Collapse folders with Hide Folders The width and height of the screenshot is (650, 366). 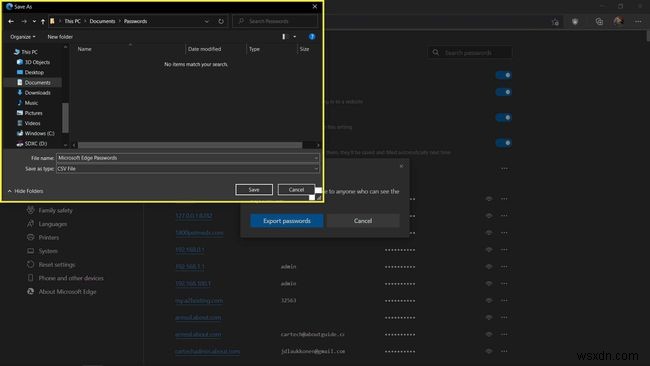pyautogui.click(x=25, y=191)
